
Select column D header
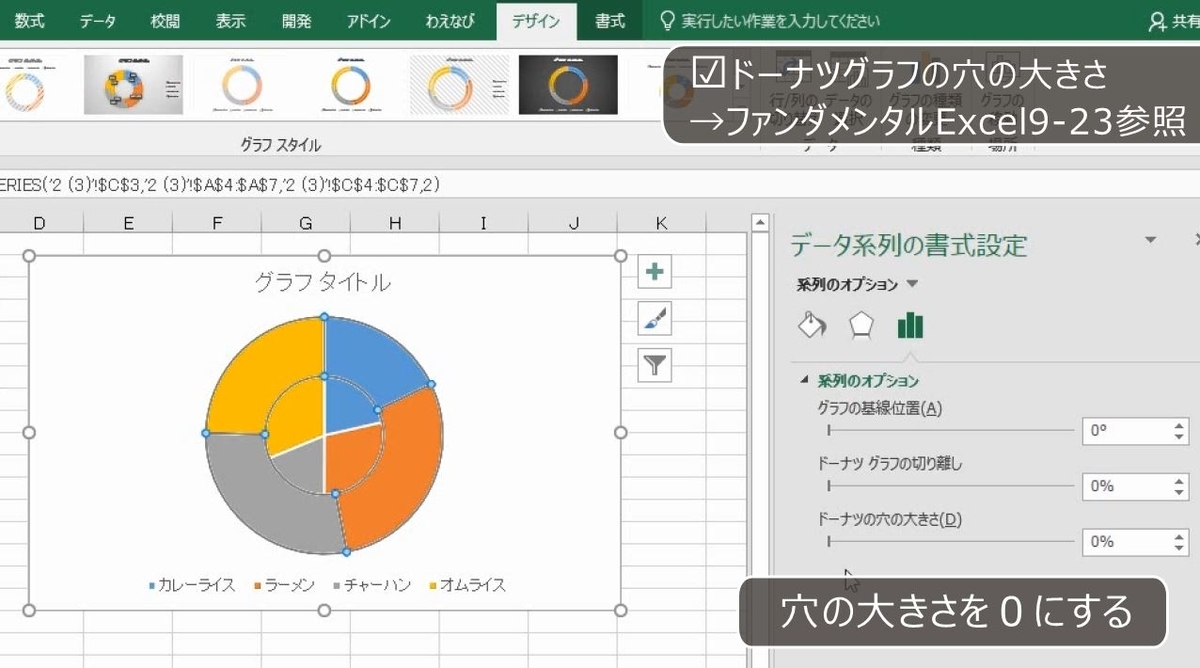[x=39, y=224]
